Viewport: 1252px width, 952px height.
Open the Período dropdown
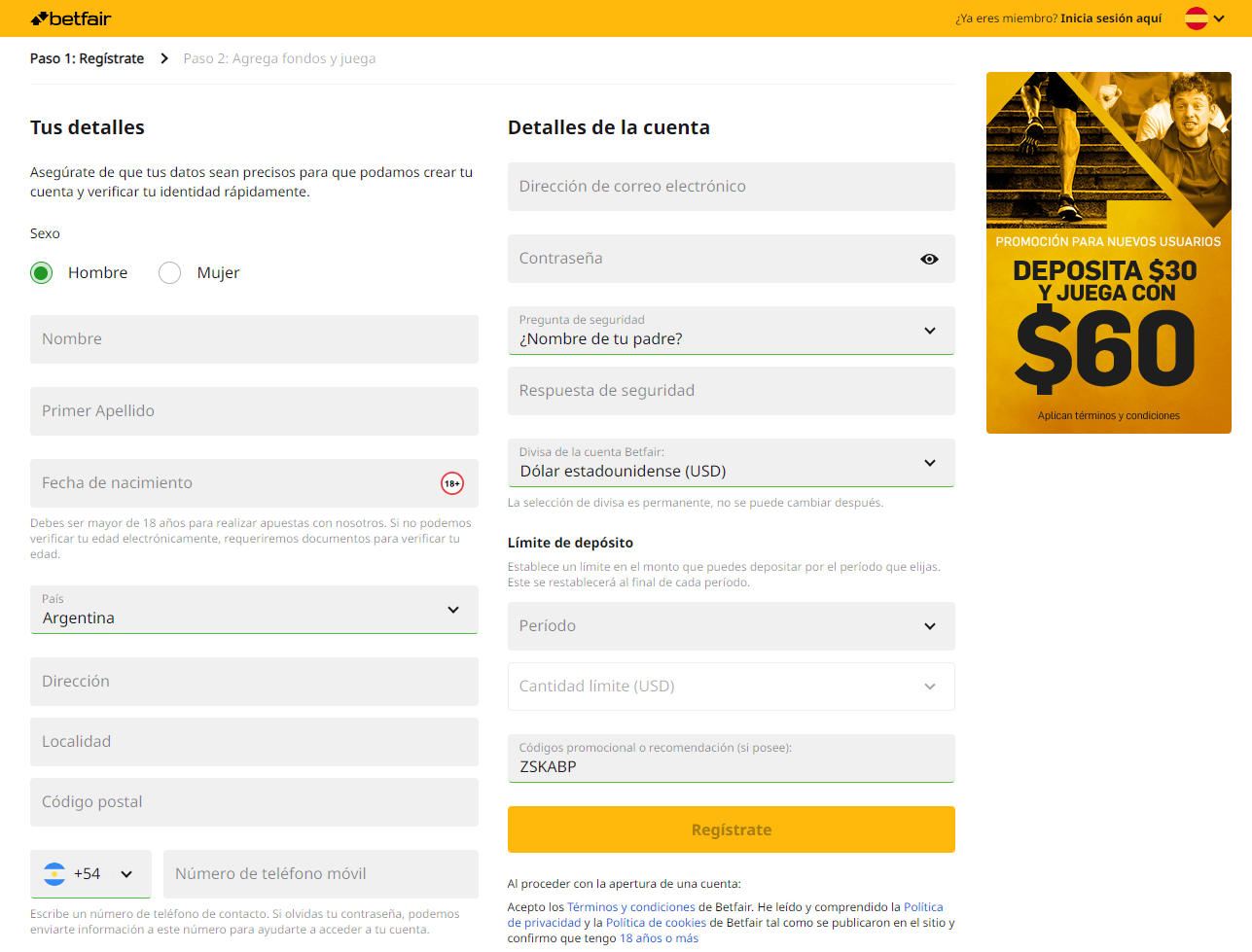point(732,626)
